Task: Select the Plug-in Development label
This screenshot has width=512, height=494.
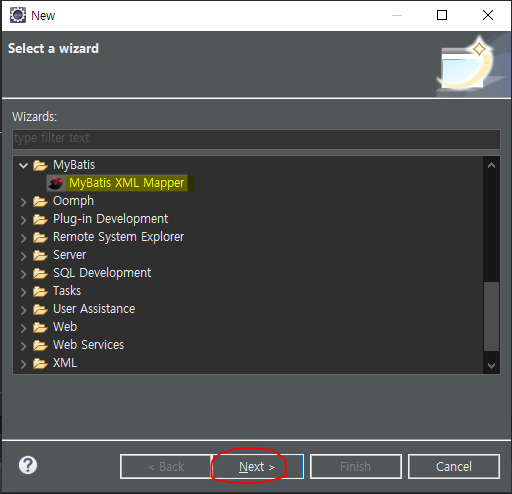Action: [x=110, y=219]
